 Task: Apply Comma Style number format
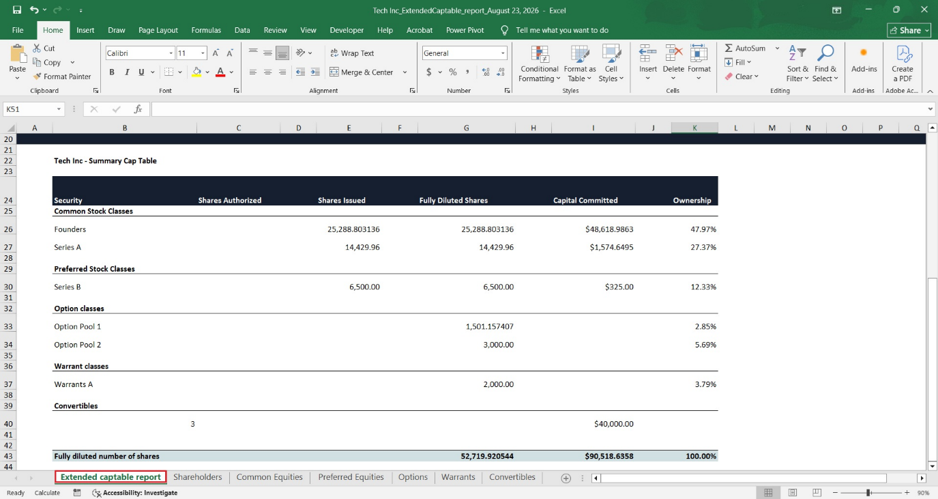[x=467, y=72]
